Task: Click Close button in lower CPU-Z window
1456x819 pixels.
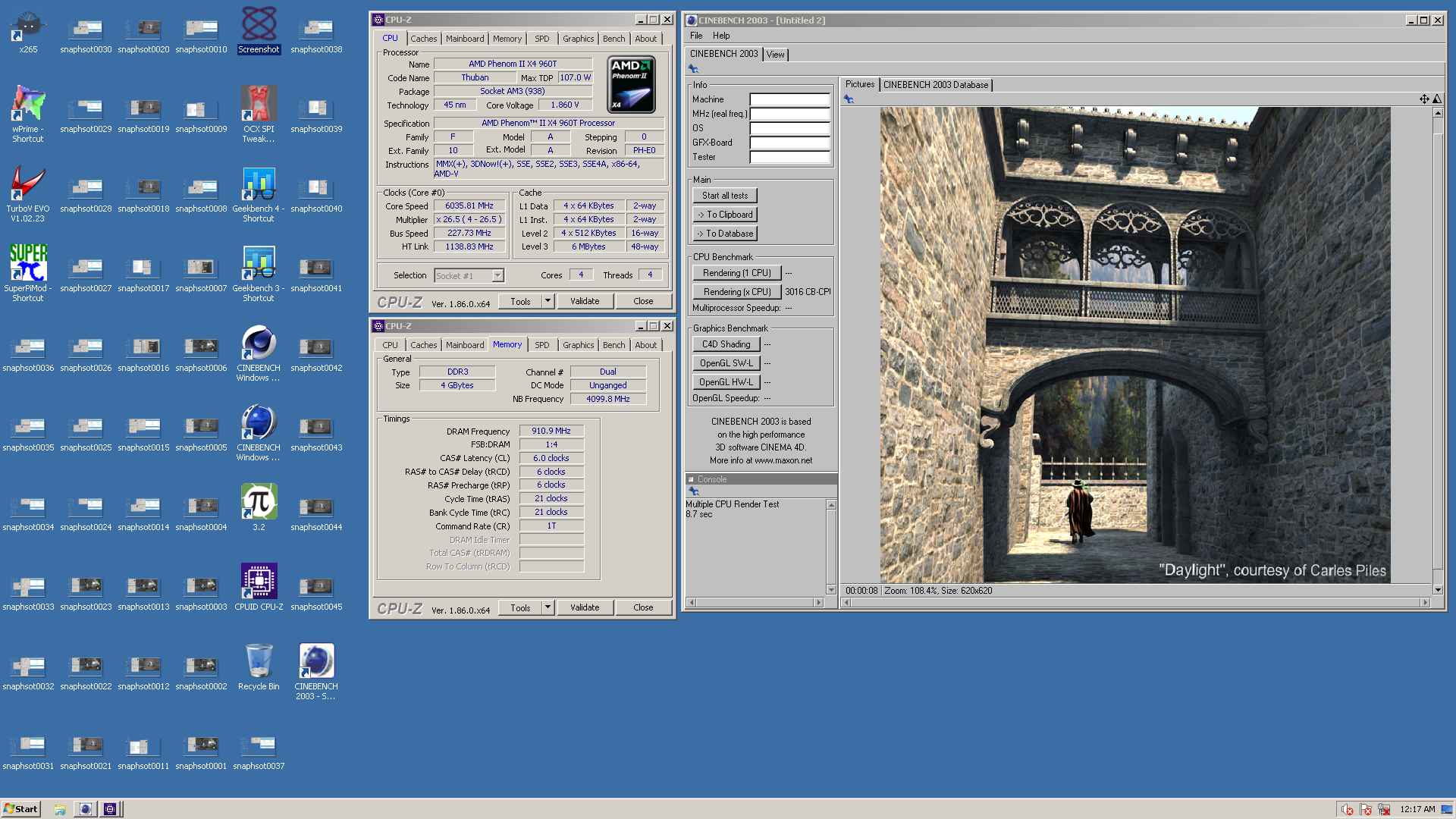Action: (643, 607)
